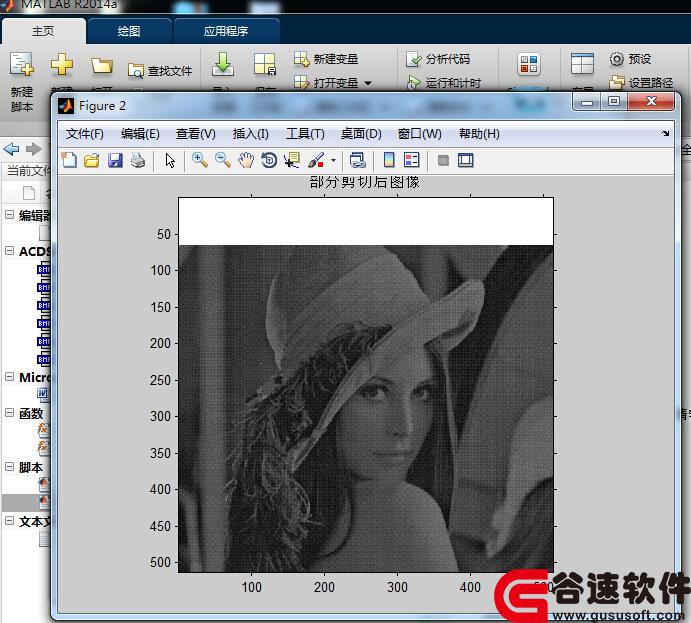Dock Figure 2 using the corner arrow
This screenshot has width=691, height=623.
[x=665, y=134]
